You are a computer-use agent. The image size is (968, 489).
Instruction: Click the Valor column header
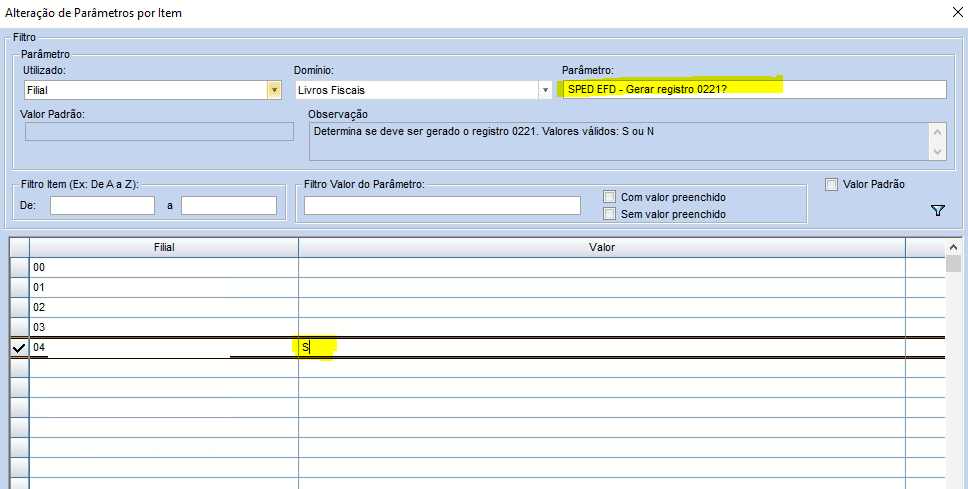(601, 246)
